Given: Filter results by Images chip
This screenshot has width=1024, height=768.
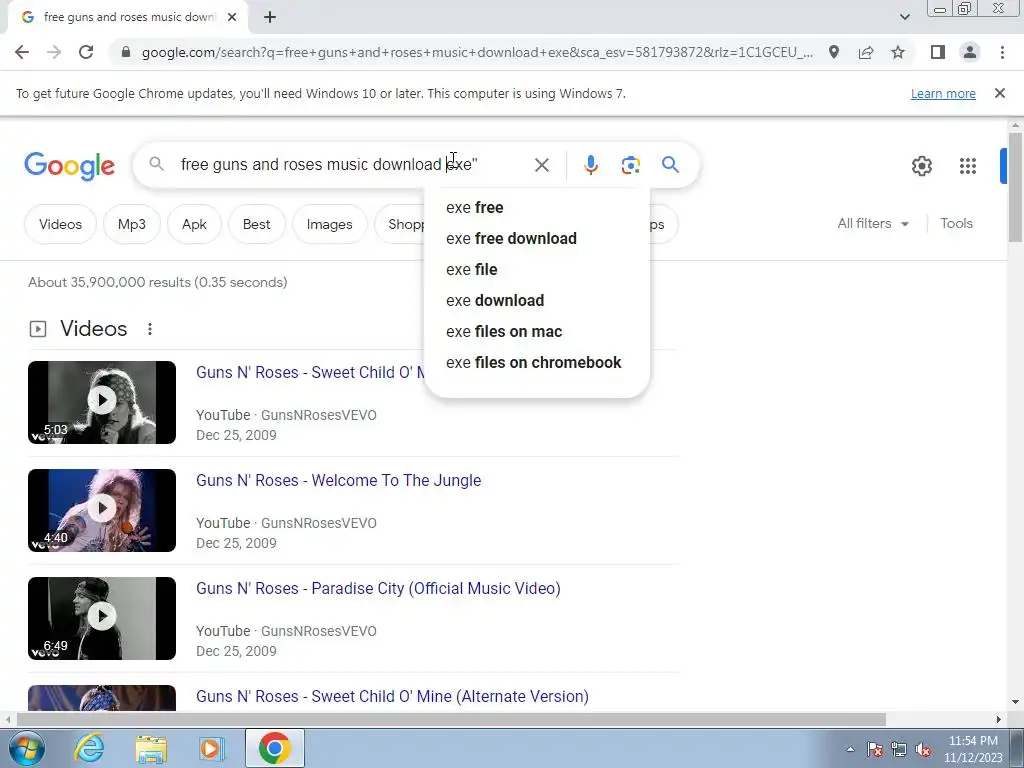Looking at the screenshot, I should tap(329, 224).
